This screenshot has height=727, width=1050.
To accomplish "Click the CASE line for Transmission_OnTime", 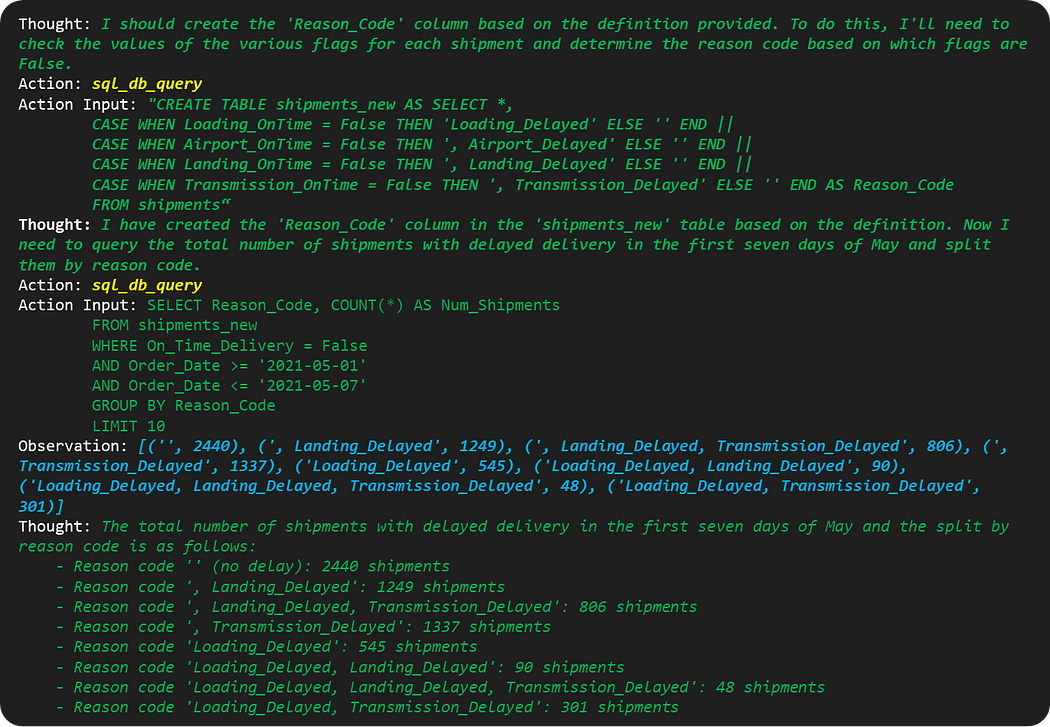I will pos(522,184).
